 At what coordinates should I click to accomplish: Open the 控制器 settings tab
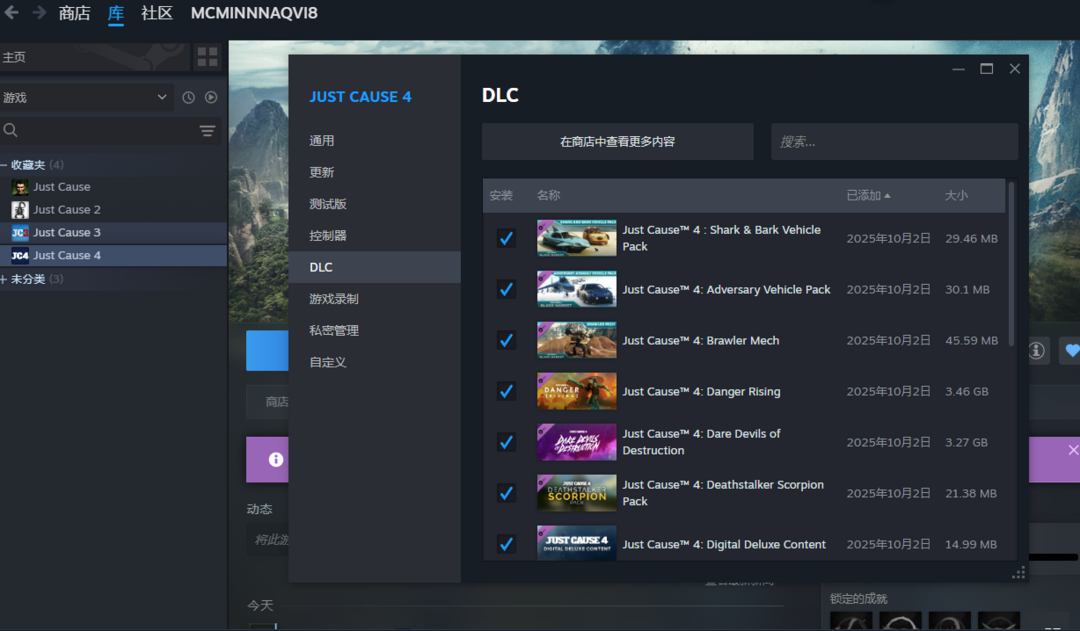(x=328, y=236)
